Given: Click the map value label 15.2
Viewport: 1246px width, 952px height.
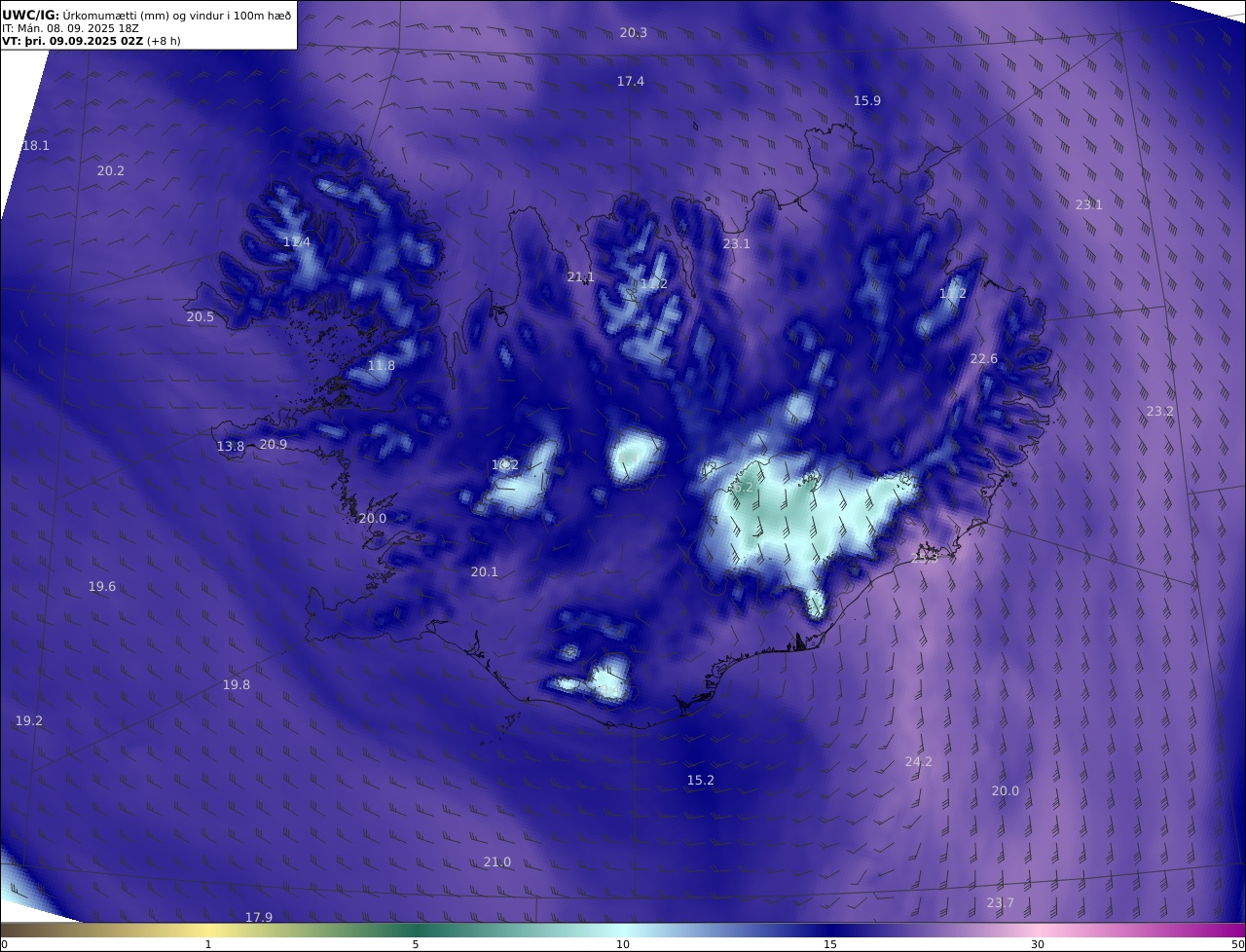Looking at the screenshot, I should click(700, 780).
